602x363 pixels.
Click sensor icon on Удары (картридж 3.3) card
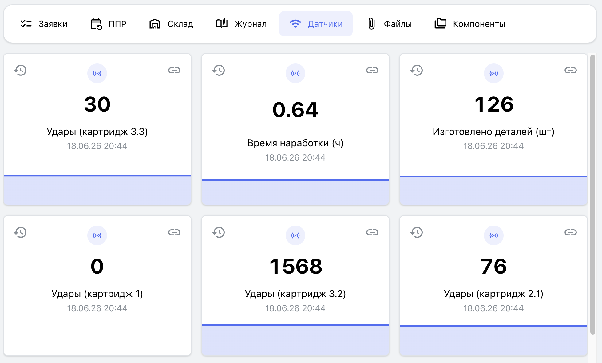97,73
